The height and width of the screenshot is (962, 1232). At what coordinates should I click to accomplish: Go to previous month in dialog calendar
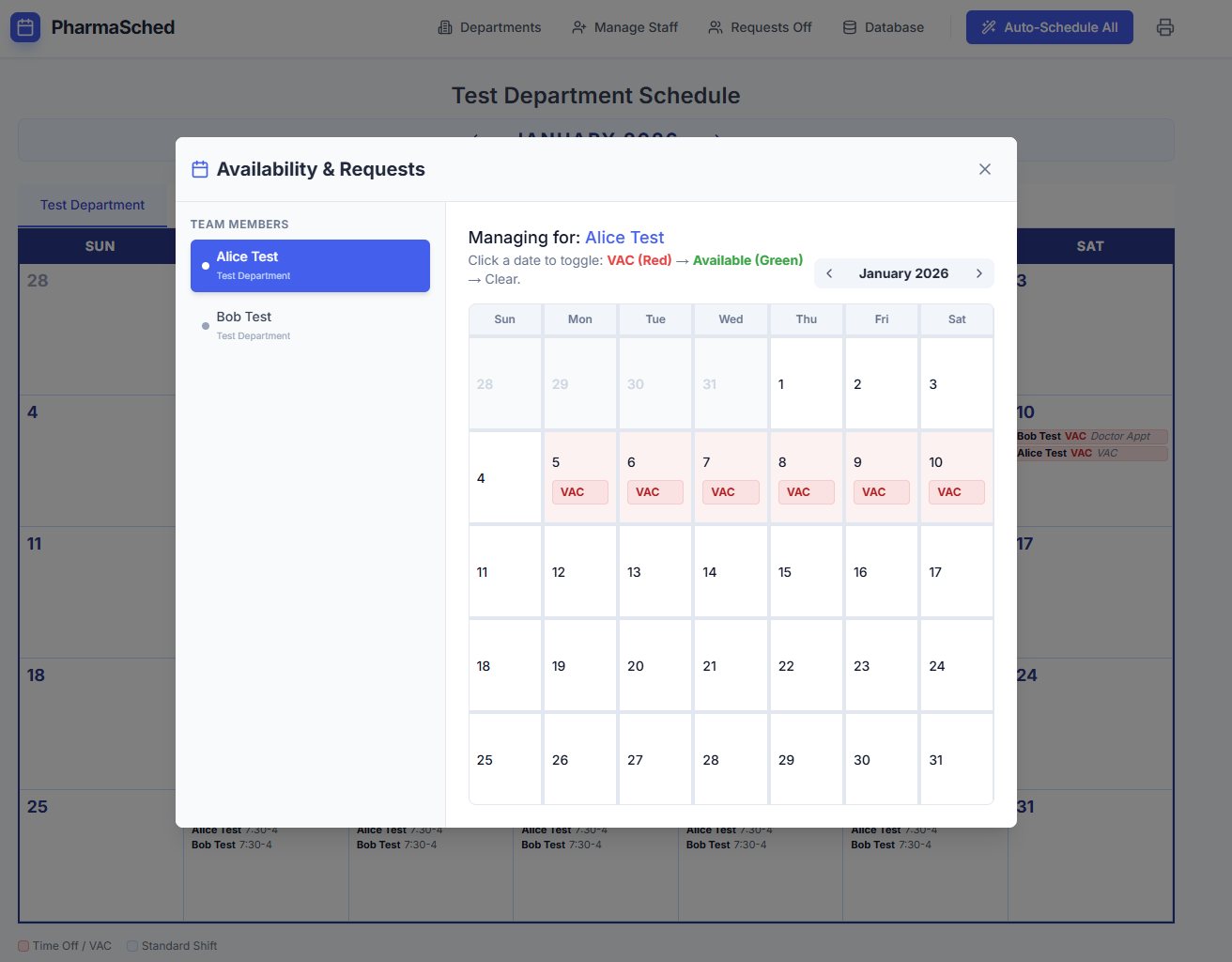[x=829, y=273]
